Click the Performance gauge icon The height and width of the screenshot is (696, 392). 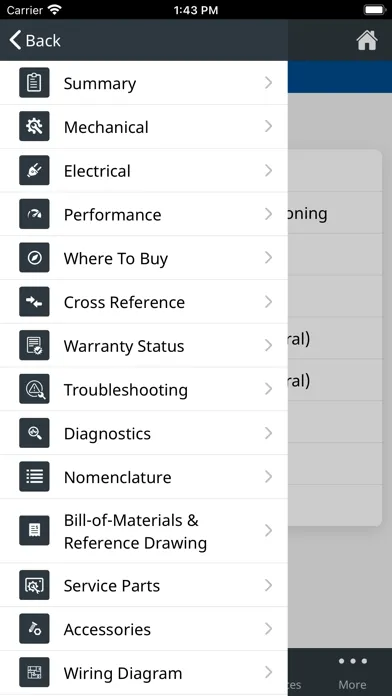tap(34, 214)
